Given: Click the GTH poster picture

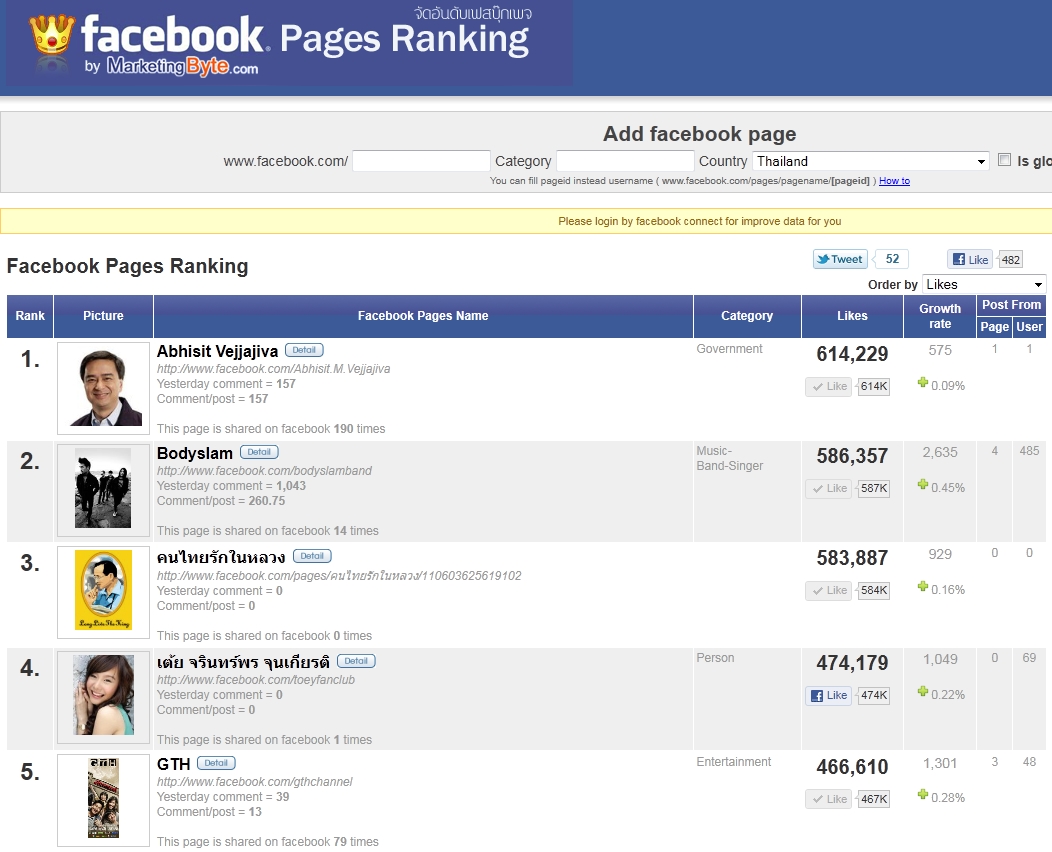Looking at the screenshot, I should click(x=103, y=800).
